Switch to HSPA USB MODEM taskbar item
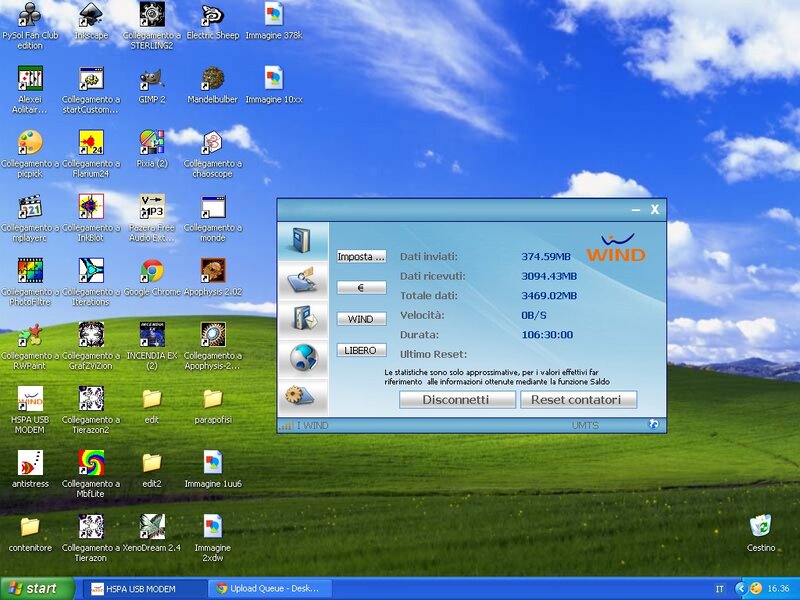800x600 pixels. point(143,589)
